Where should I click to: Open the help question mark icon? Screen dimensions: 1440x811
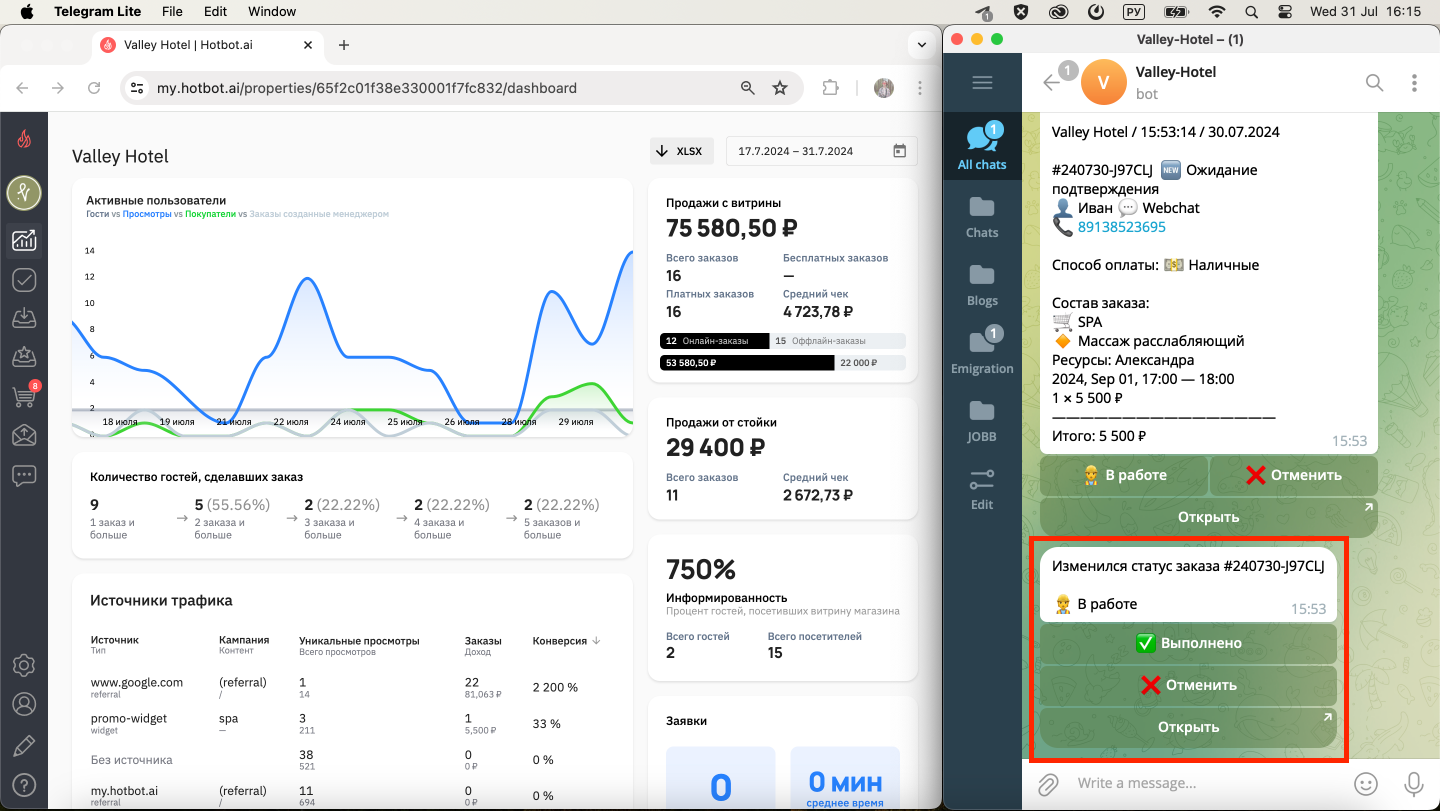click(24, 785)
